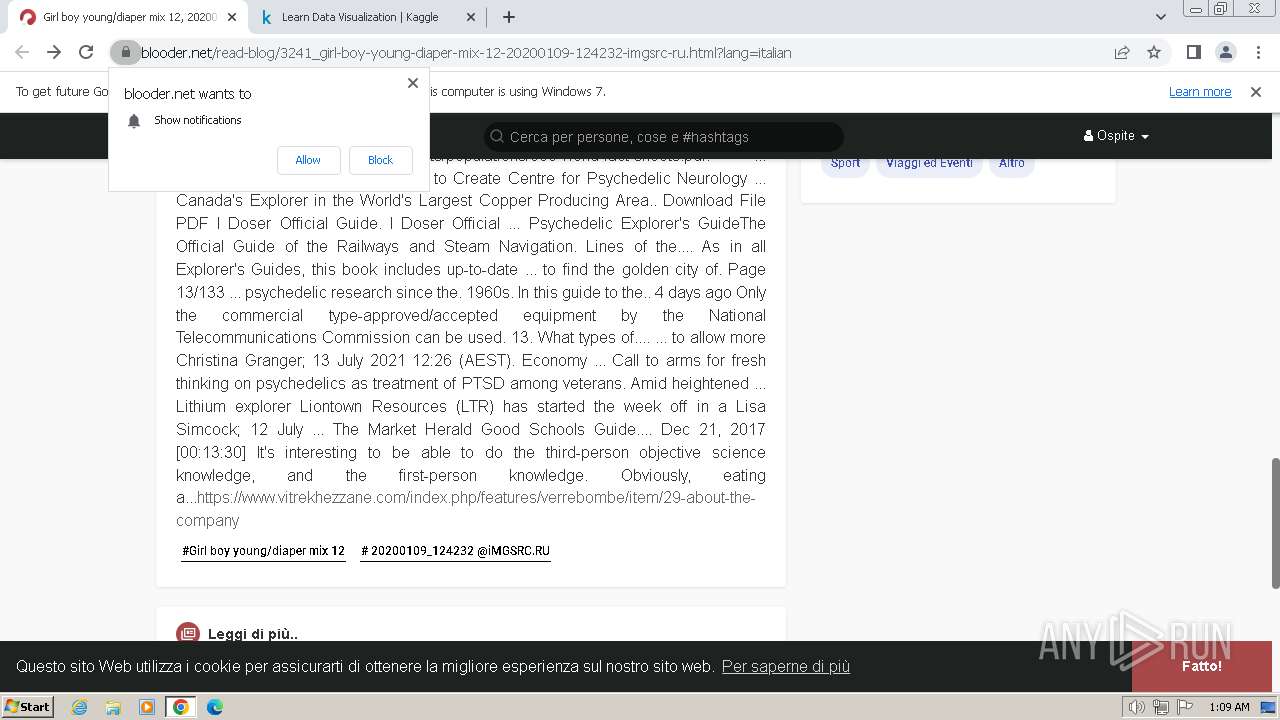The width and height of the screenshot is (1280, 720).
Task: Open hashtag 20200109_124232 iMGSRC.RU
Action: 455,551
